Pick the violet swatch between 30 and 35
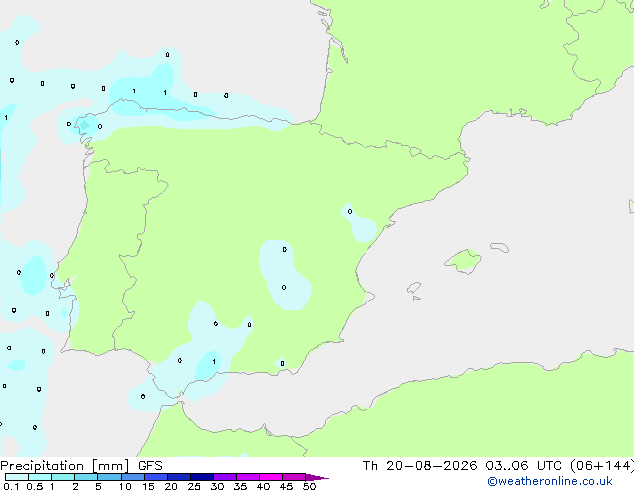The width and height of the screenshot is (634, 490). pos(225,477)
